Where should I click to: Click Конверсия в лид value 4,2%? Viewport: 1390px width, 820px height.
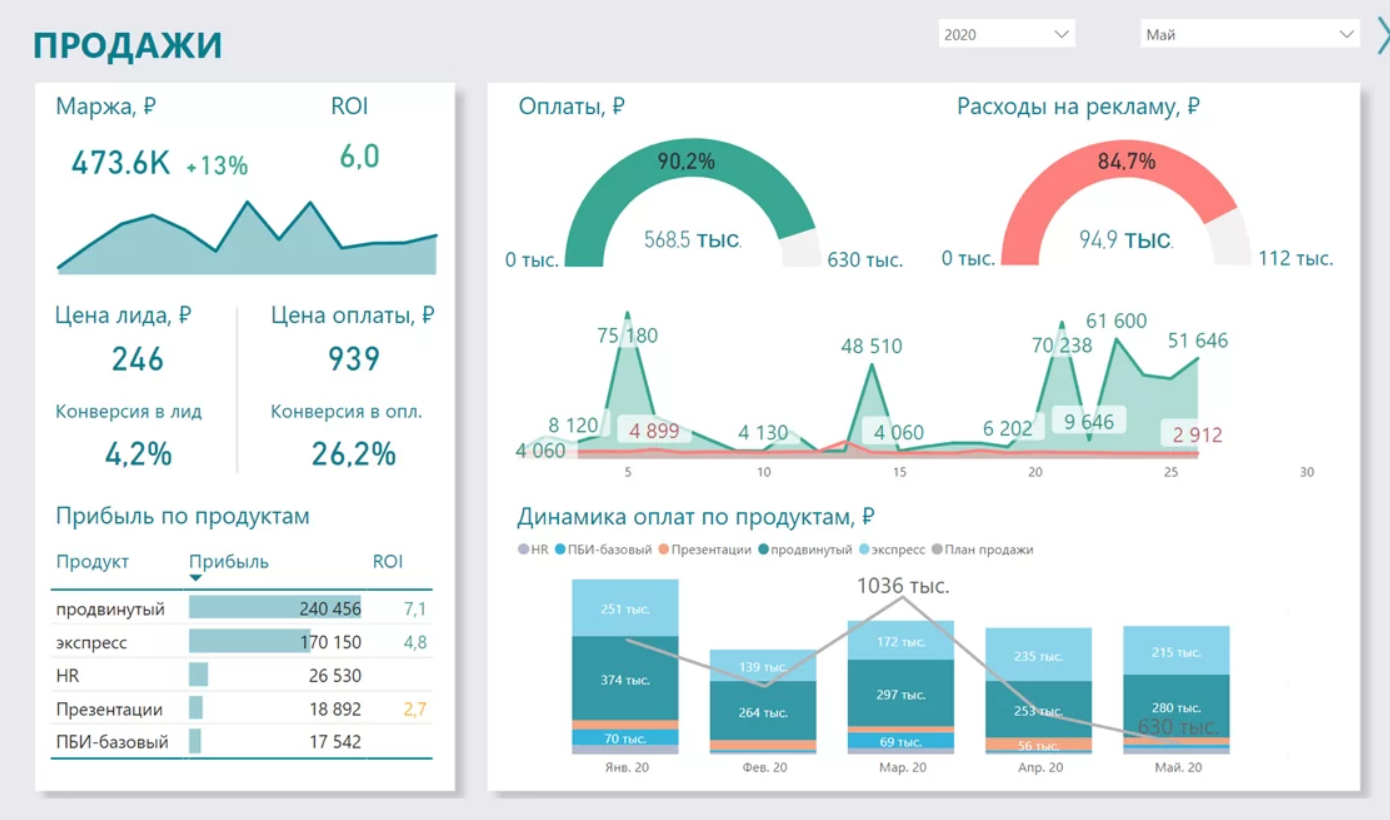pos(139,454)
